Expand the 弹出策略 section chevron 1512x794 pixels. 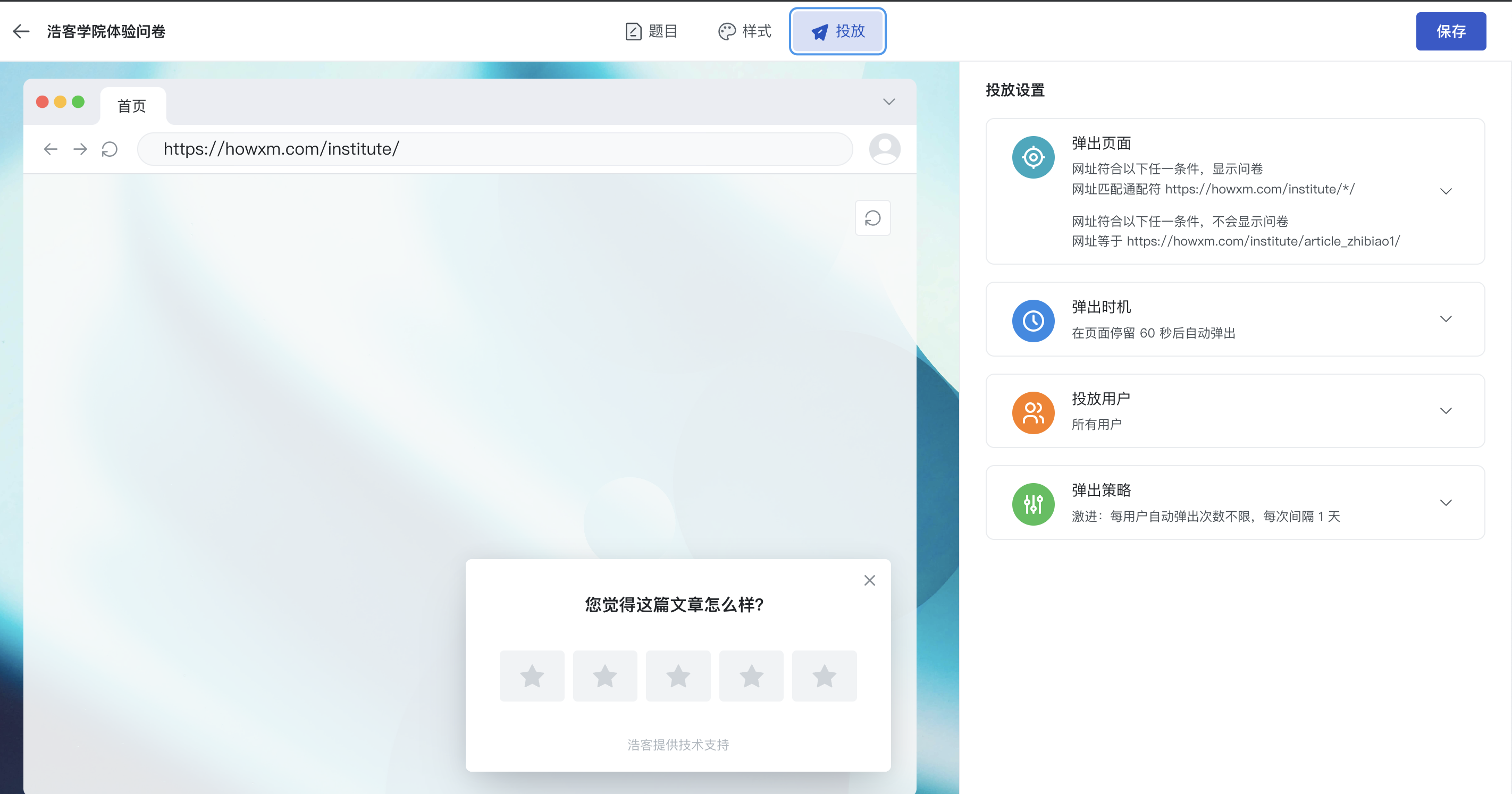(1446, 502)
